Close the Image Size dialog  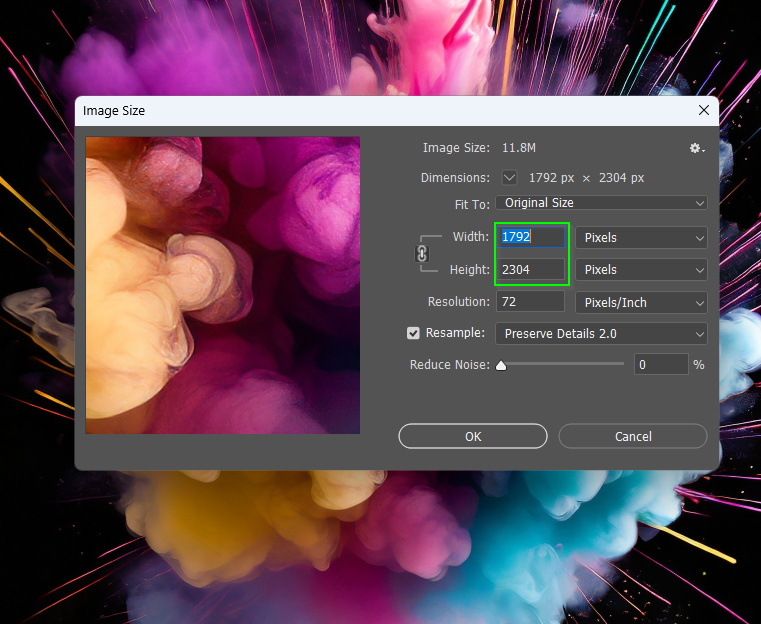pyautogui.click(x=704, y=111)
